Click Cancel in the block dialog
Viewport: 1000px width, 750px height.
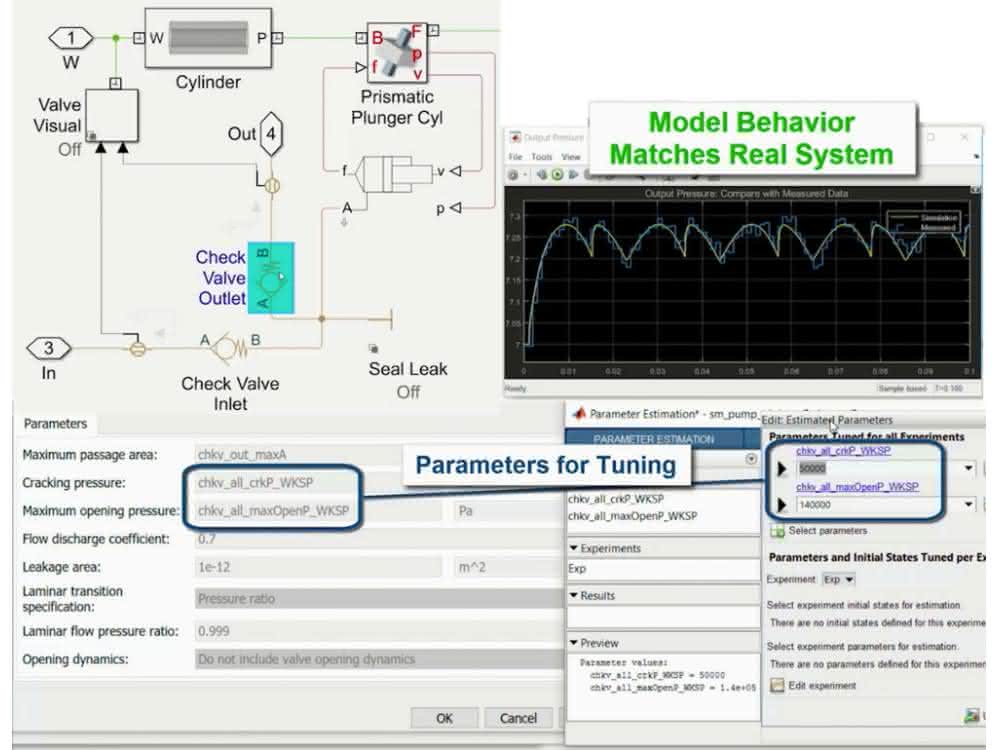point(518,718)
